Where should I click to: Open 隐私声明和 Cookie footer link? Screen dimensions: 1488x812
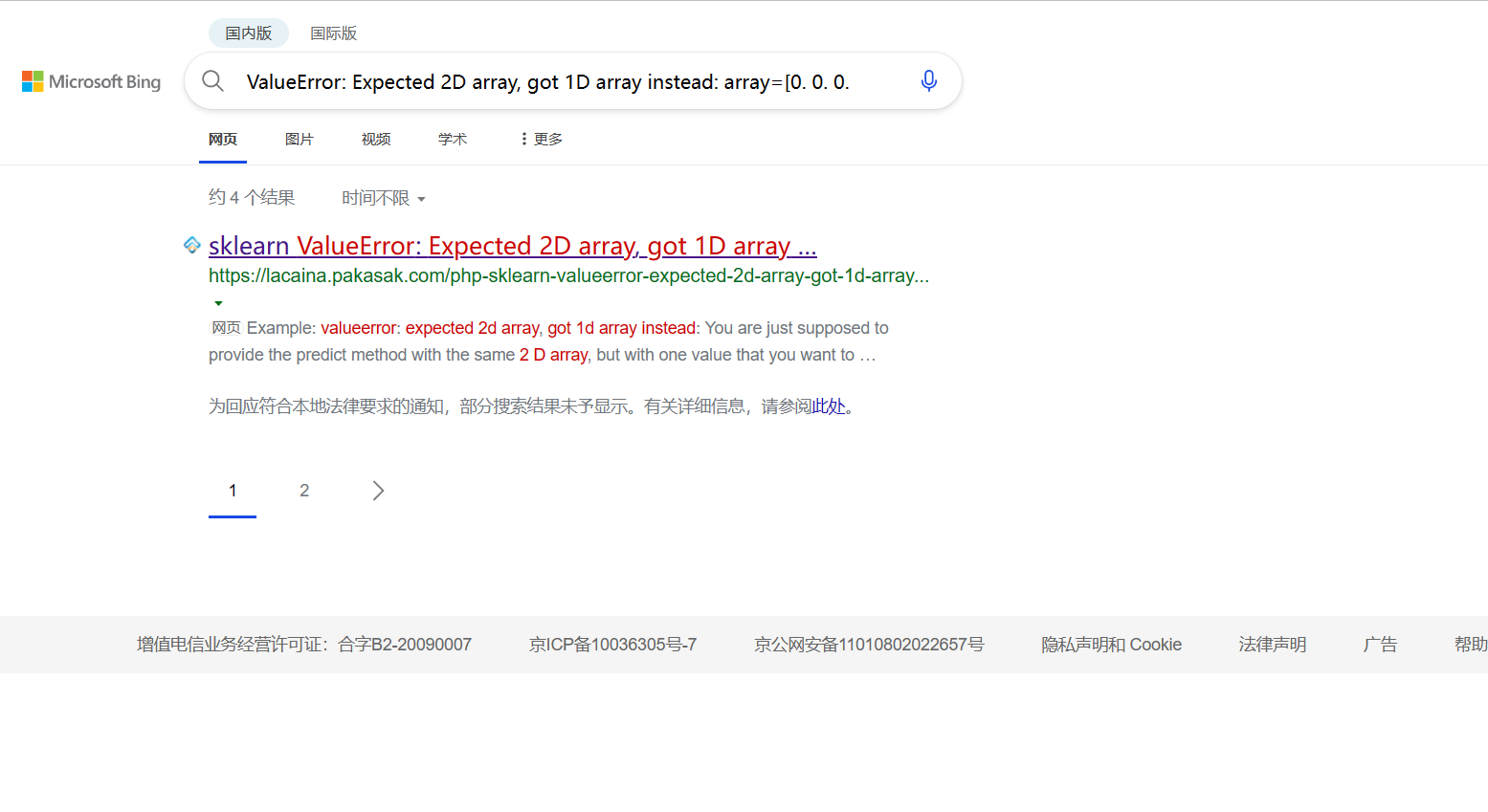[1111, 645]
